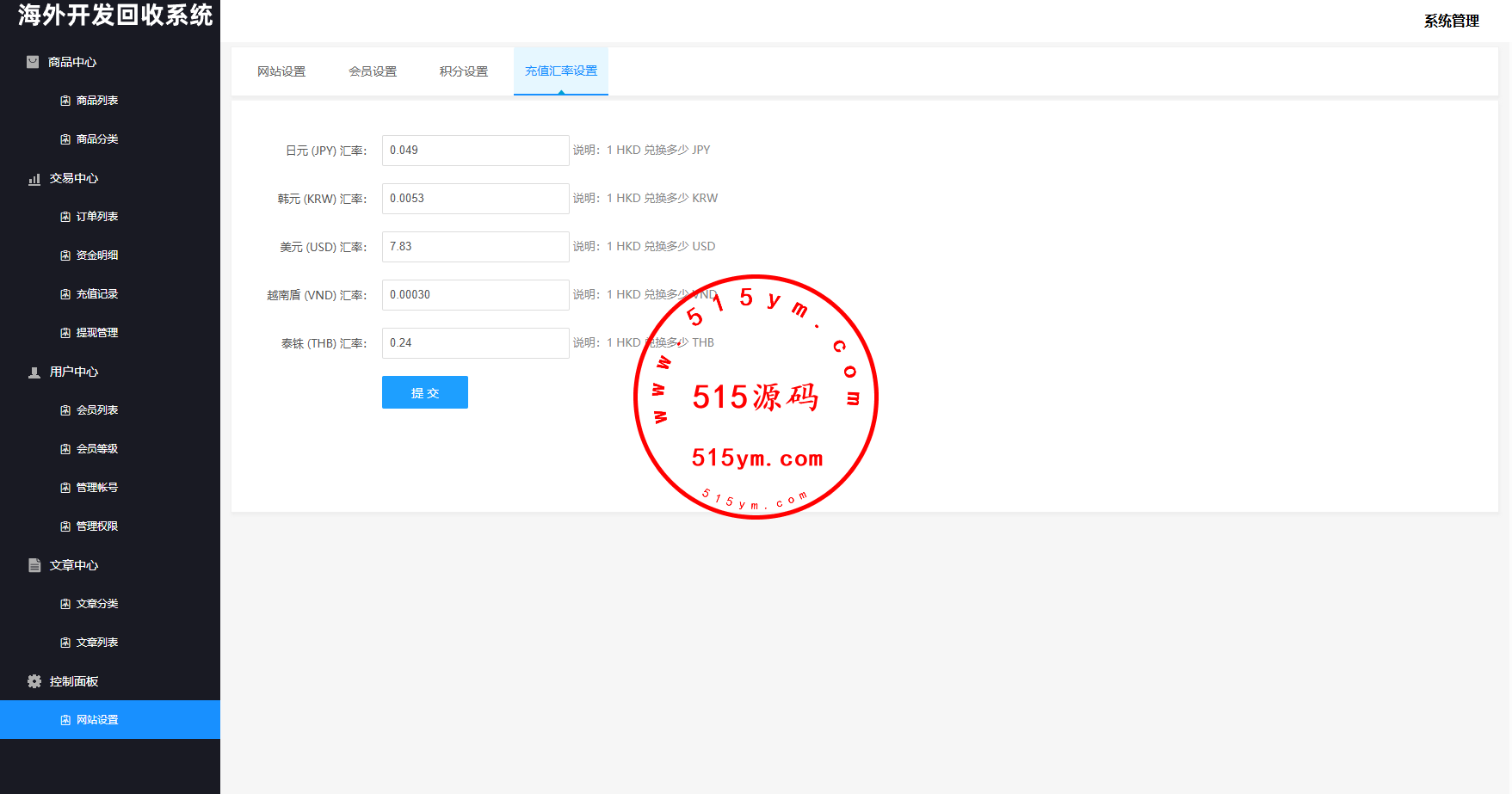Click the 美元 (USD) rate input
Viewport: 1512px width, 794px height.
[x=475, y=247]
